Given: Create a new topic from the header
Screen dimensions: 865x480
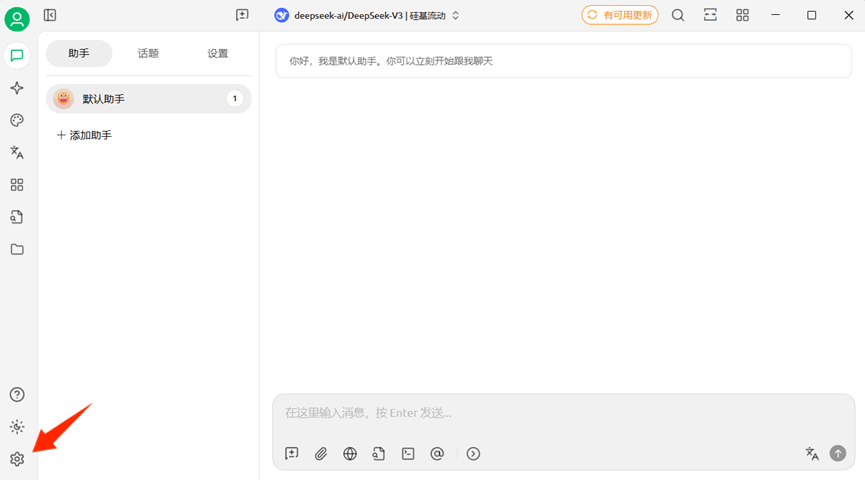Looking at the screenshot, I should coord(242,15).
